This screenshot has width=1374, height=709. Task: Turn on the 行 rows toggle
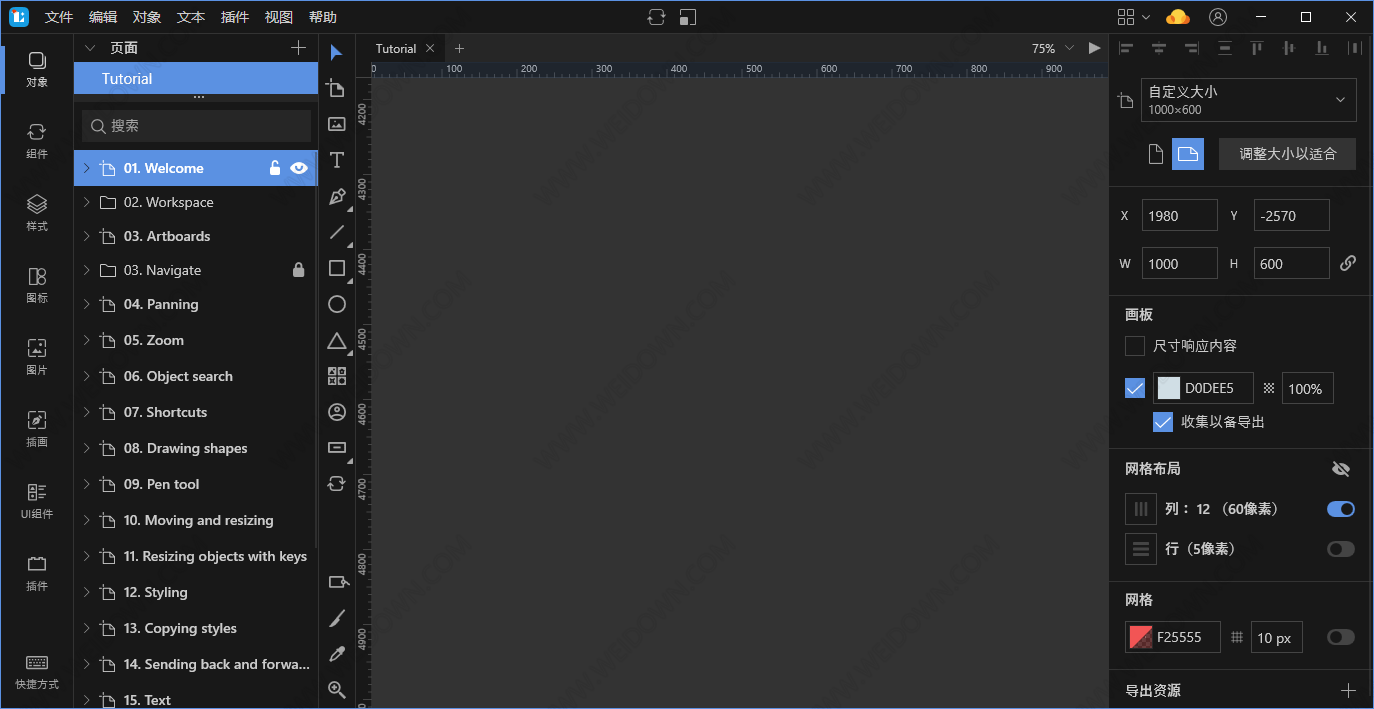pyautogui.click(x=1341, y=549)
